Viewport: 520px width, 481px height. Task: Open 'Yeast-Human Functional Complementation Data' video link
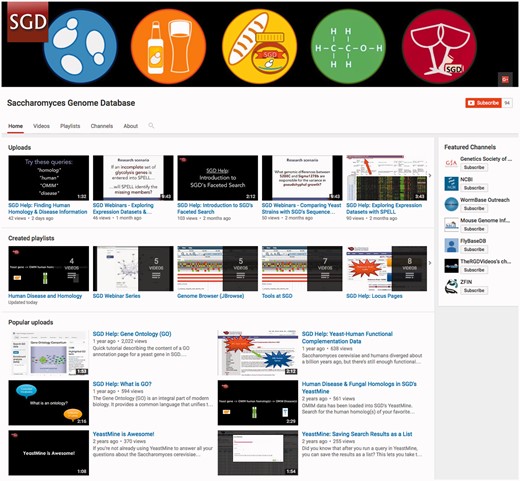click(x=347, y=337)
